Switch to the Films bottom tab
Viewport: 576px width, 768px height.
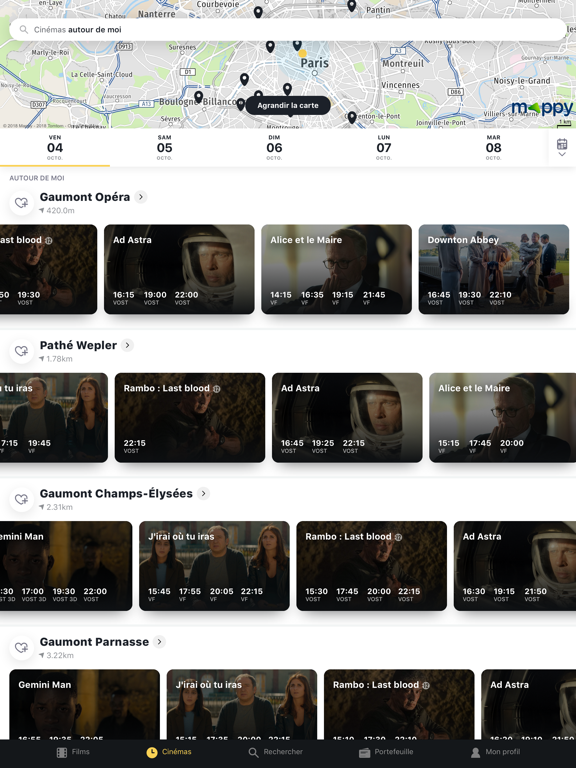coord(73,752)
